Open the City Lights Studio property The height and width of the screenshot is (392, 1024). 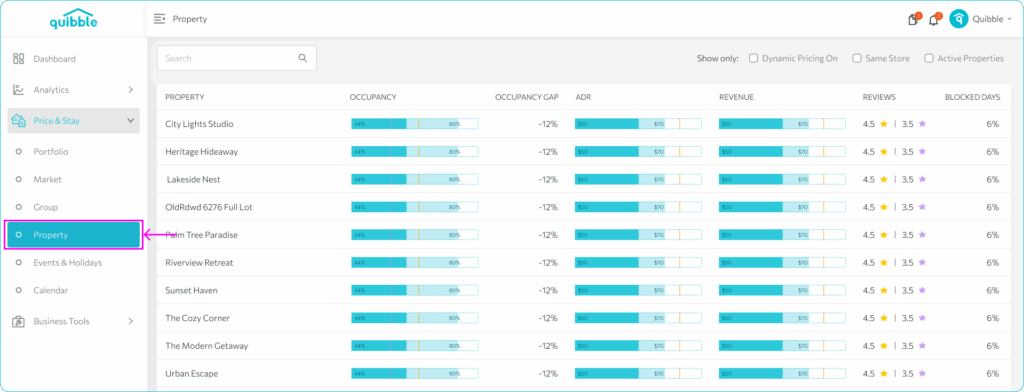click(199, 124)
